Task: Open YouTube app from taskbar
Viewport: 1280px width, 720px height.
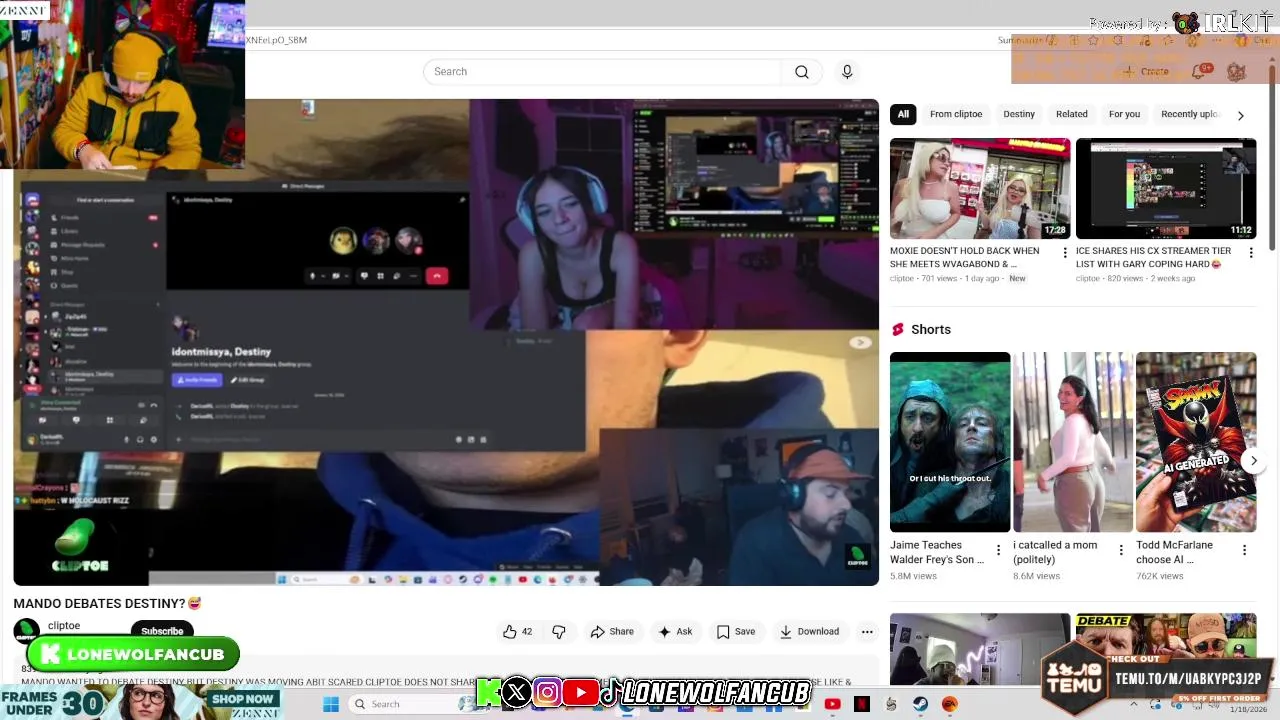Action: coord(832,704)
